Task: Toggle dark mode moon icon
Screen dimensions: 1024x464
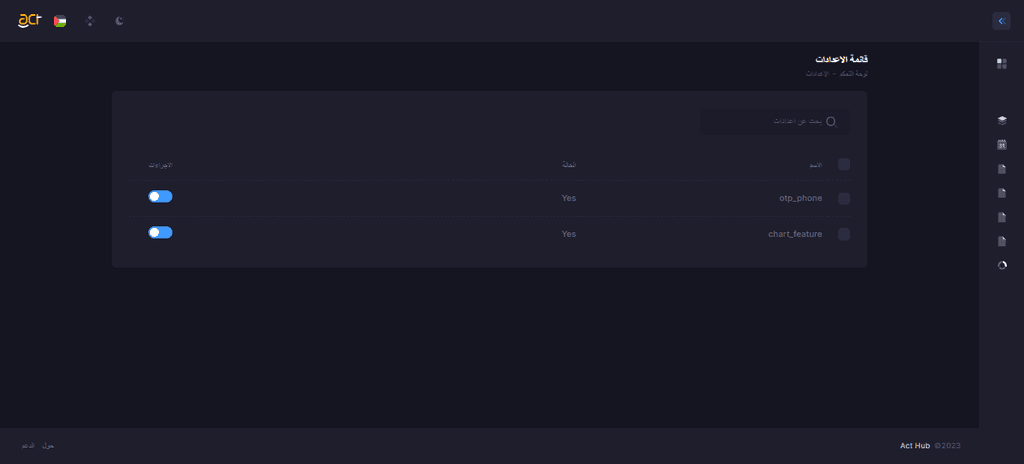Action: [x=120, y=21]
